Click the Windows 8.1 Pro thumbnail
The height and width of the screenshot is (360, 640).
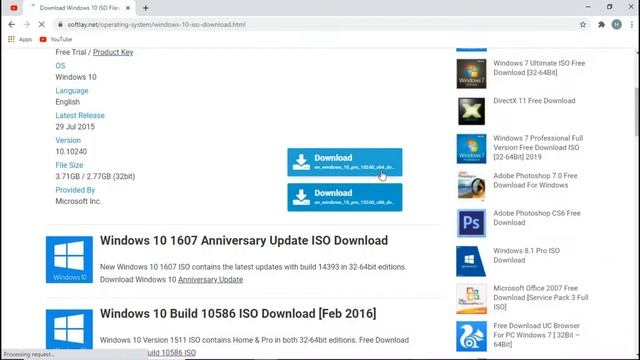pyautogui.click(x=471, y=261)
